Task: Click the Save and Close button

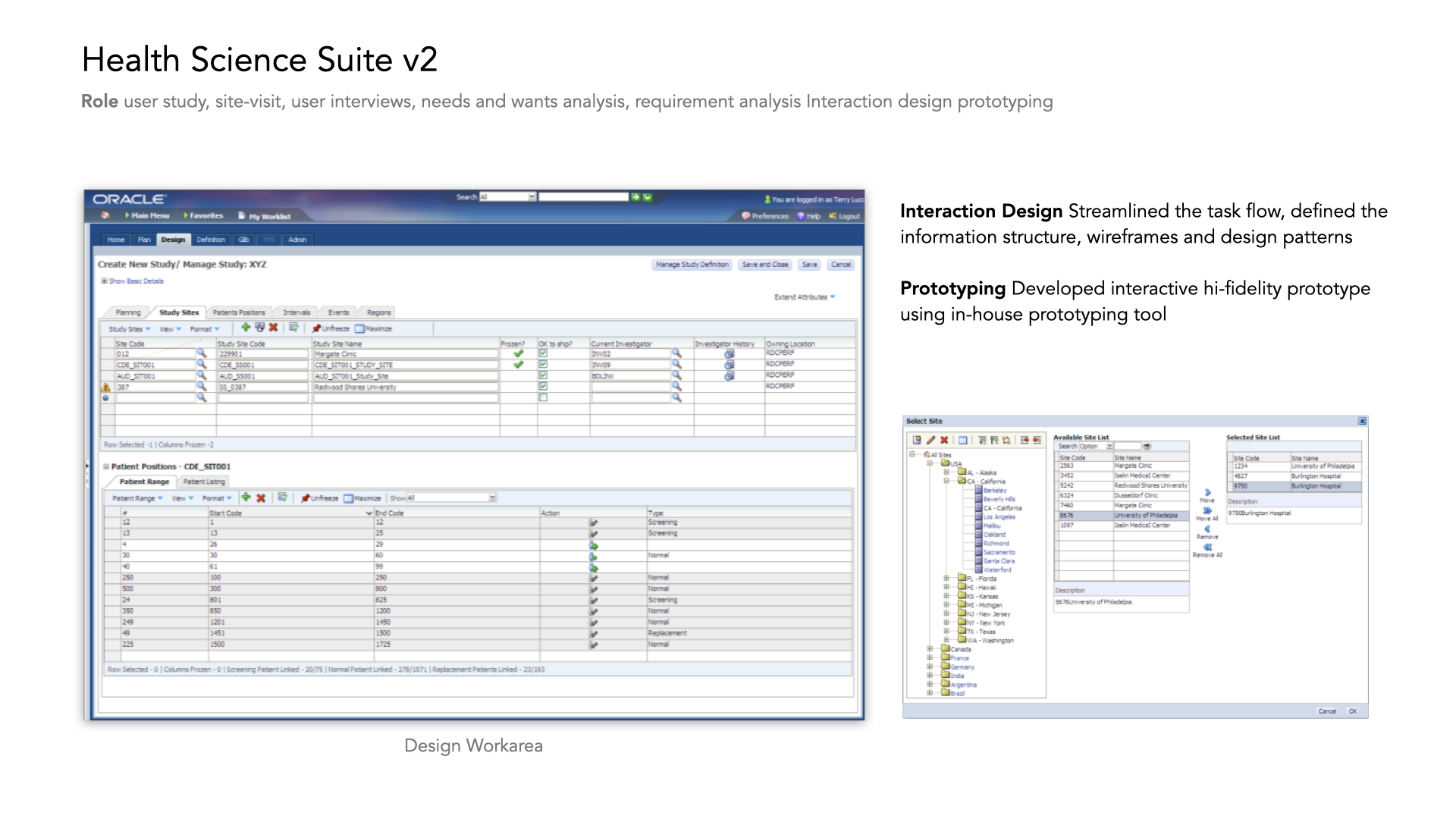Action: click(x=765, y=265)
